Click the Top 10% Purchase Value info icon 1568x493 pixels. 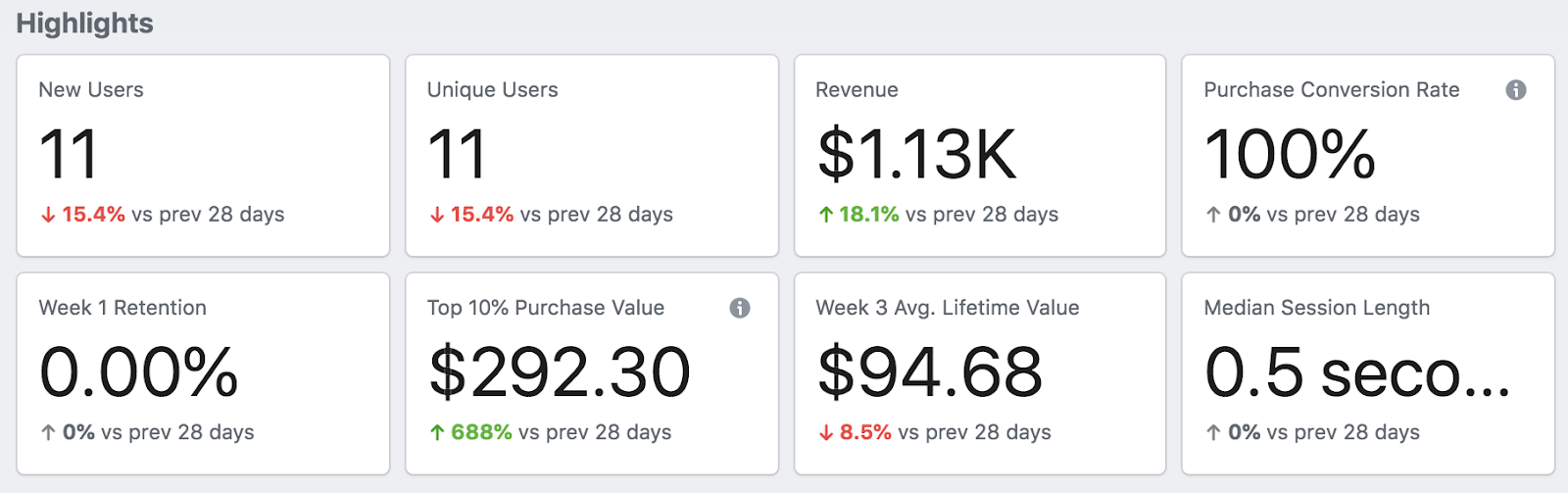pyautogui.click(x=740, y=308)
